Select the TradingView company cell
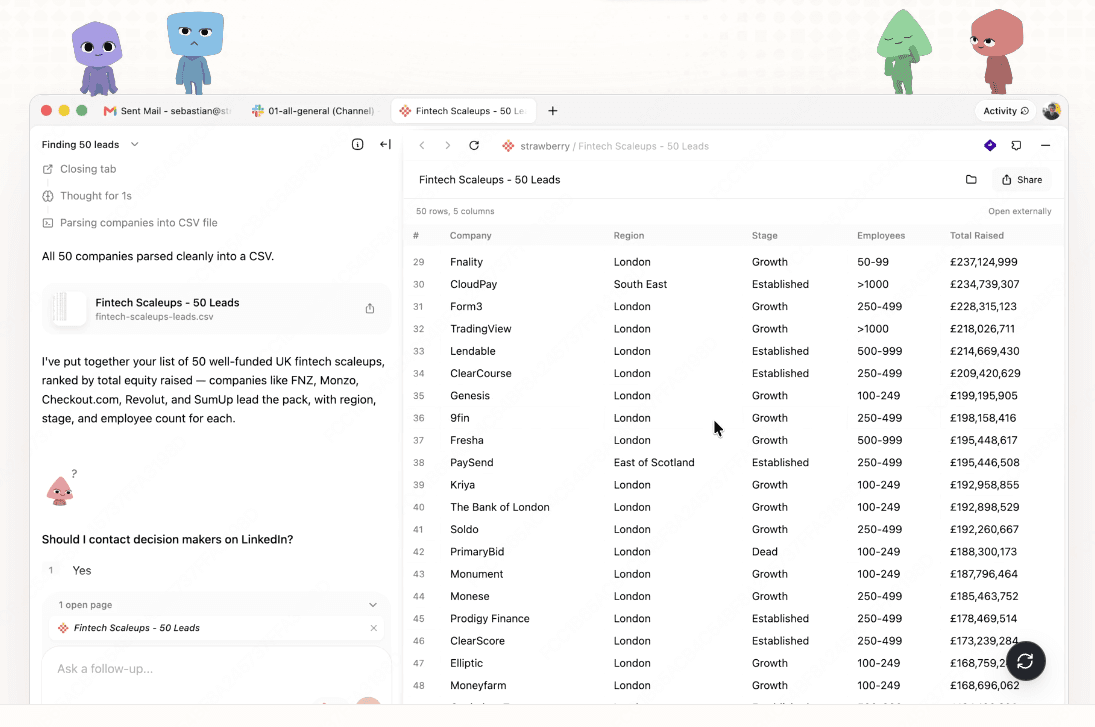This screenshot has height=727, width=1095. (x=480, y=329)
